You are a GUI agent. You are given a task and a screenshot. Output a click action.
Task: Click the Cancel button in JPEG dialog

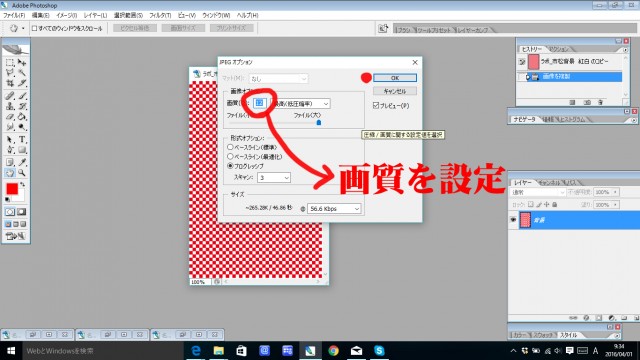(395, 91)
